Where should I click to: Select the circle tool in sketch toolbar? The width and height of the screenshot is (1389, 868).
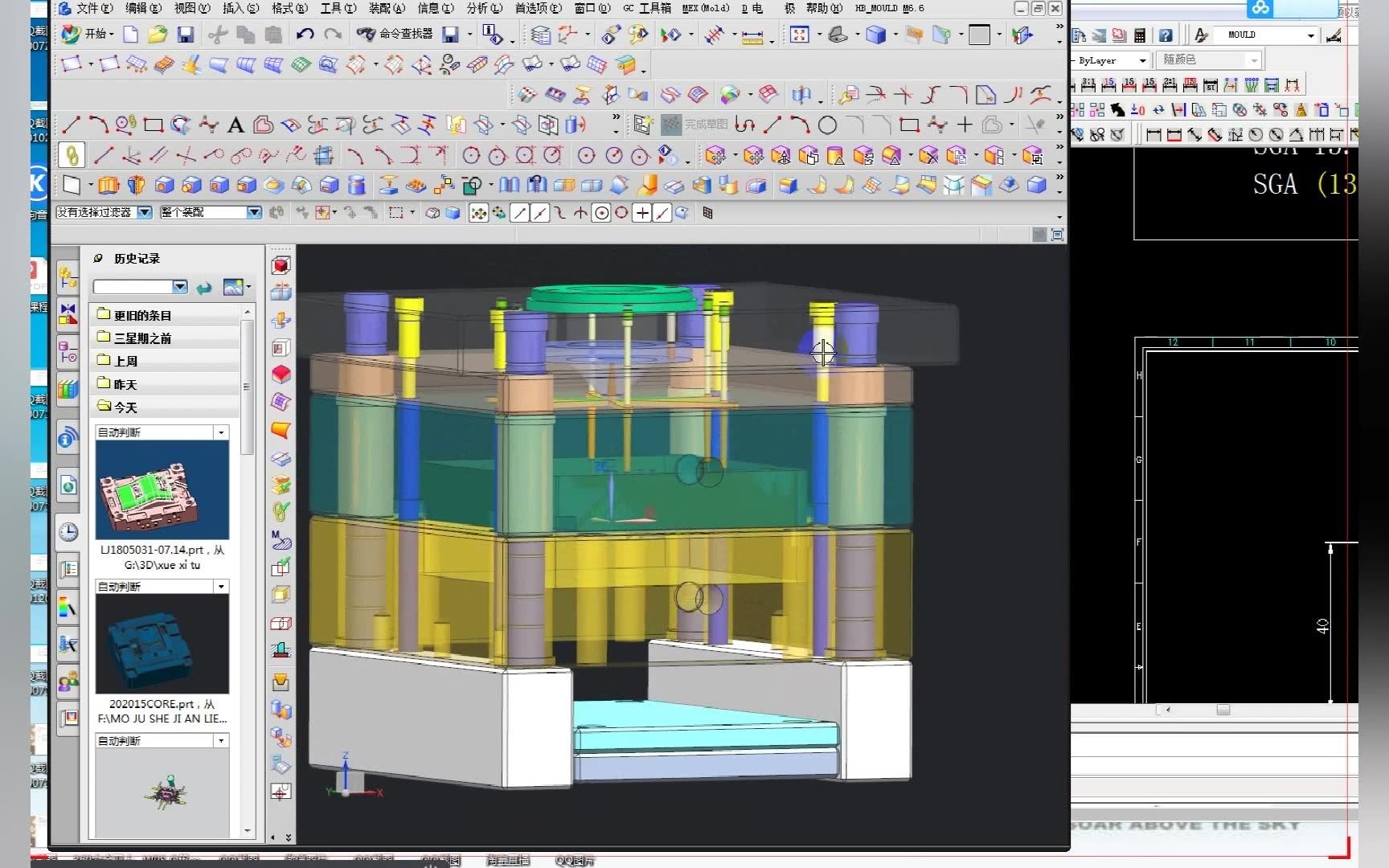827,125
